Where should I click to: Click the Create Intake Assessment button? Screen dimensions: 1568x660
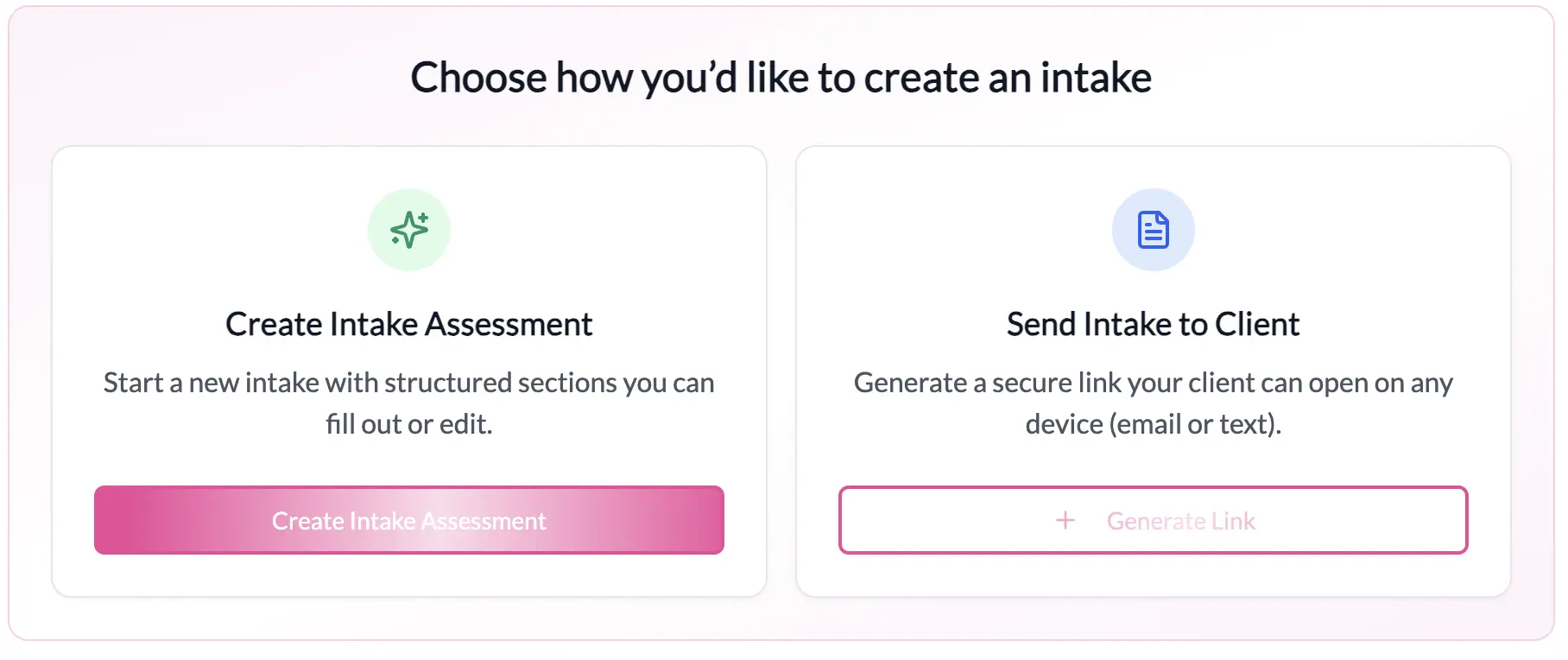pyautogui.click(x=409, y=520)
